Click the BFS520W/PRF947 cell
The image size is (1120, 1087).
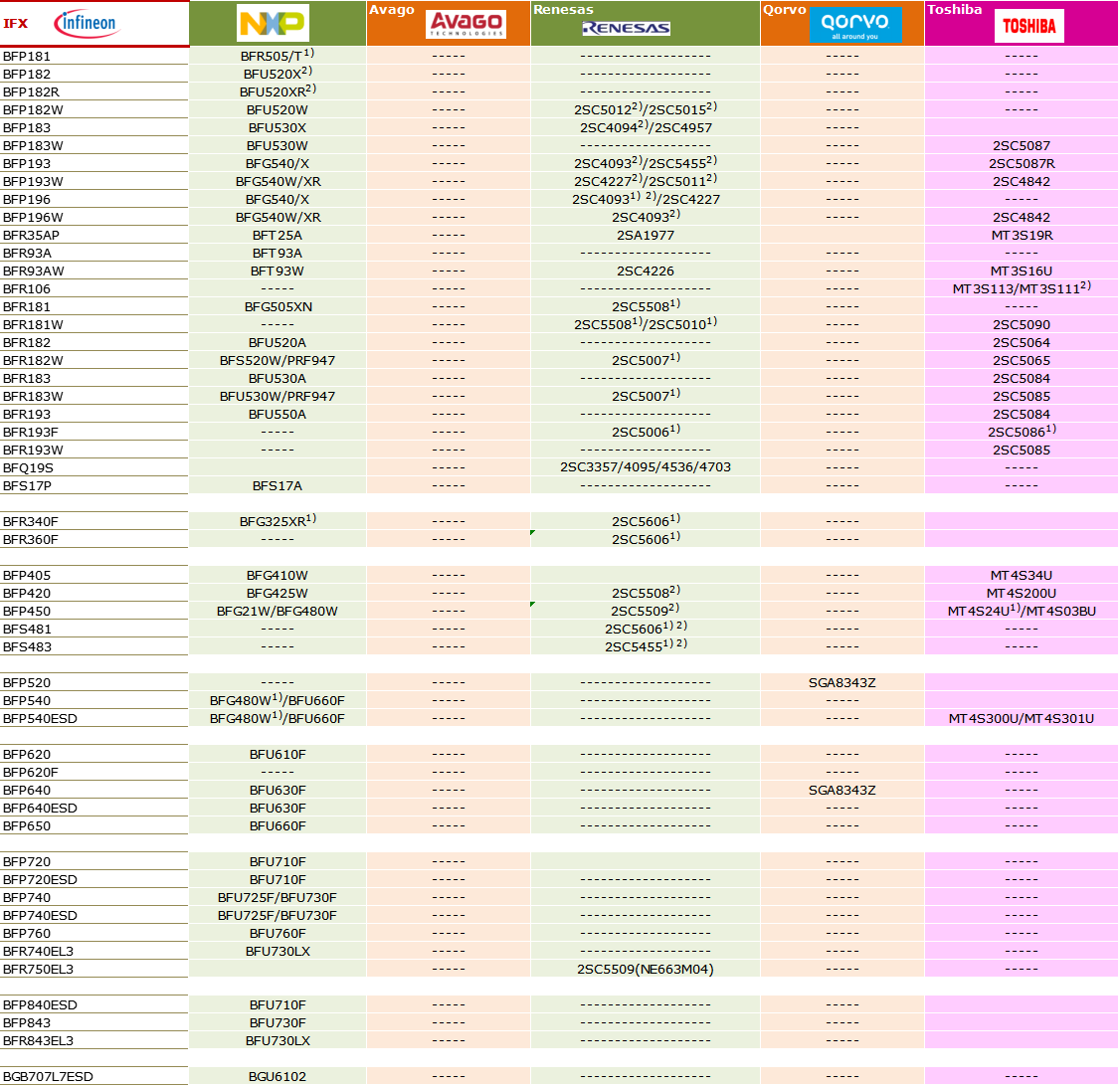pyautogui.click(x=278, y=360)
